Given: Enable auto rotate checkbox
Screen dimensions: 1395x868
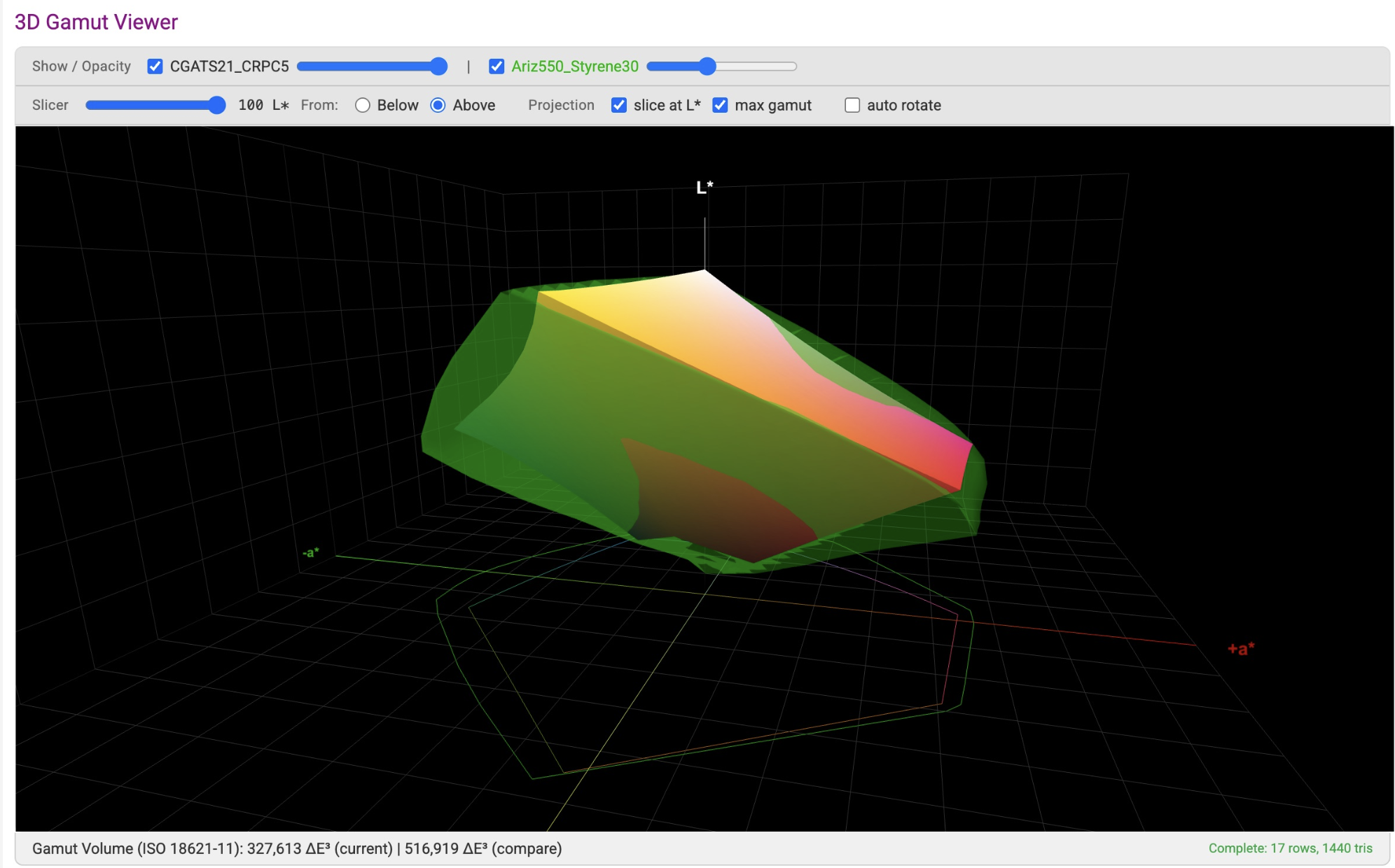Looking at the screenshot, I should click(x=852, y=105).
